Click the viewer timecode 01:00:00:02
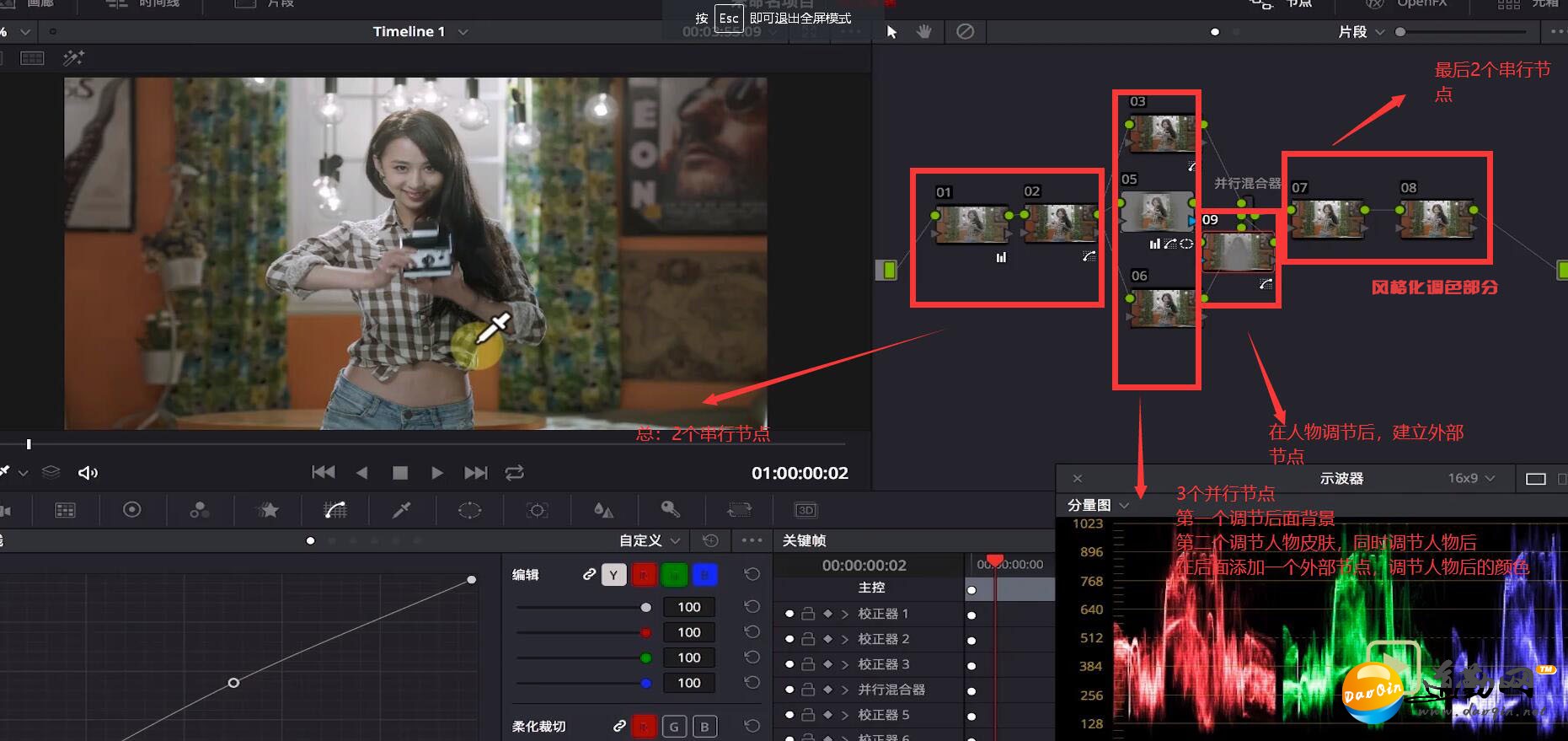This screenshot has height=741, width=1568. (800, 473)
